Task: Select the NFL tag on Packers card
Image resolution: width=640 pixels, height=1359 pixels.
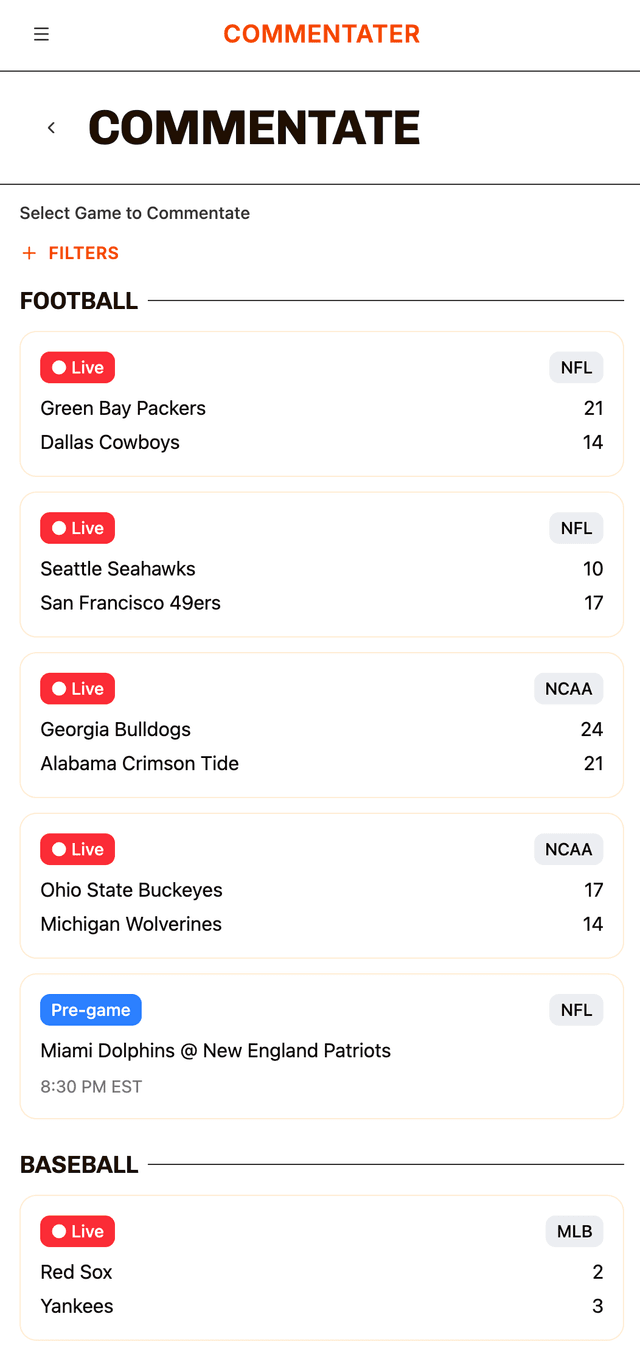Action: click(576, 367)
